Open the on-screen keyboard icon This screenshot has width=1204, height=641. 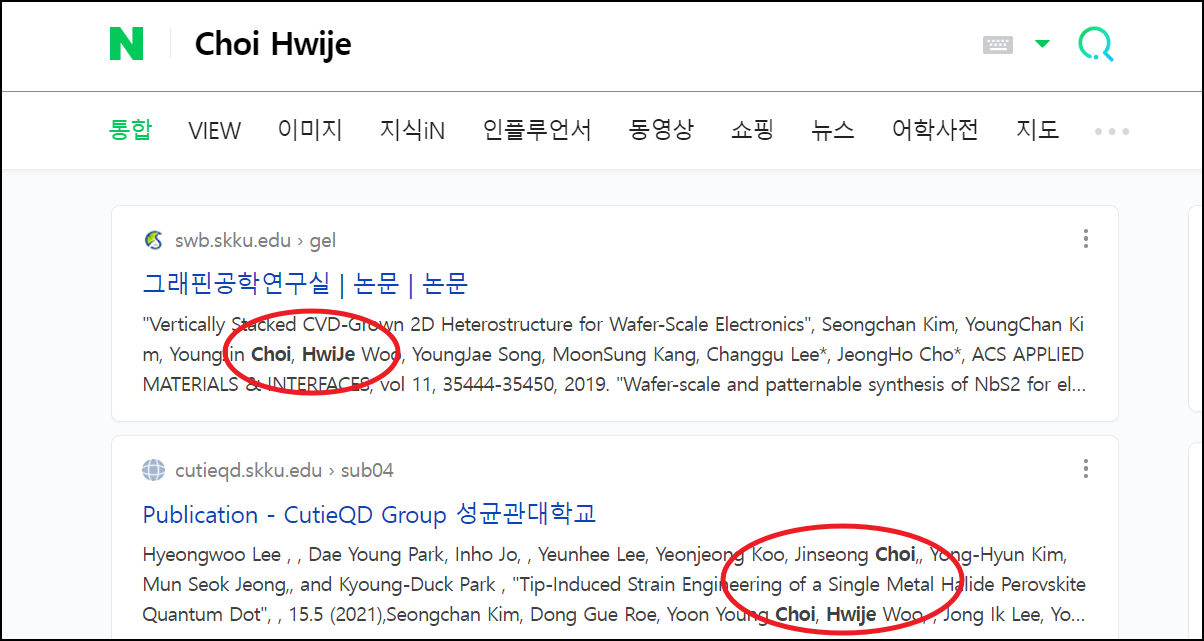point(998,44)
